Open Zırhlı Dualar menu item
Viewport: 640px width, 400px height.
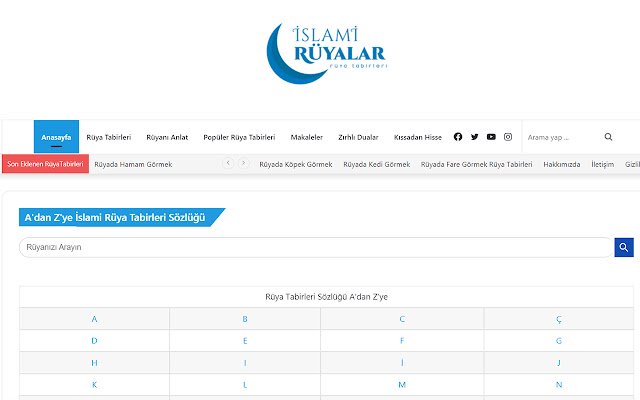(358, 137)
